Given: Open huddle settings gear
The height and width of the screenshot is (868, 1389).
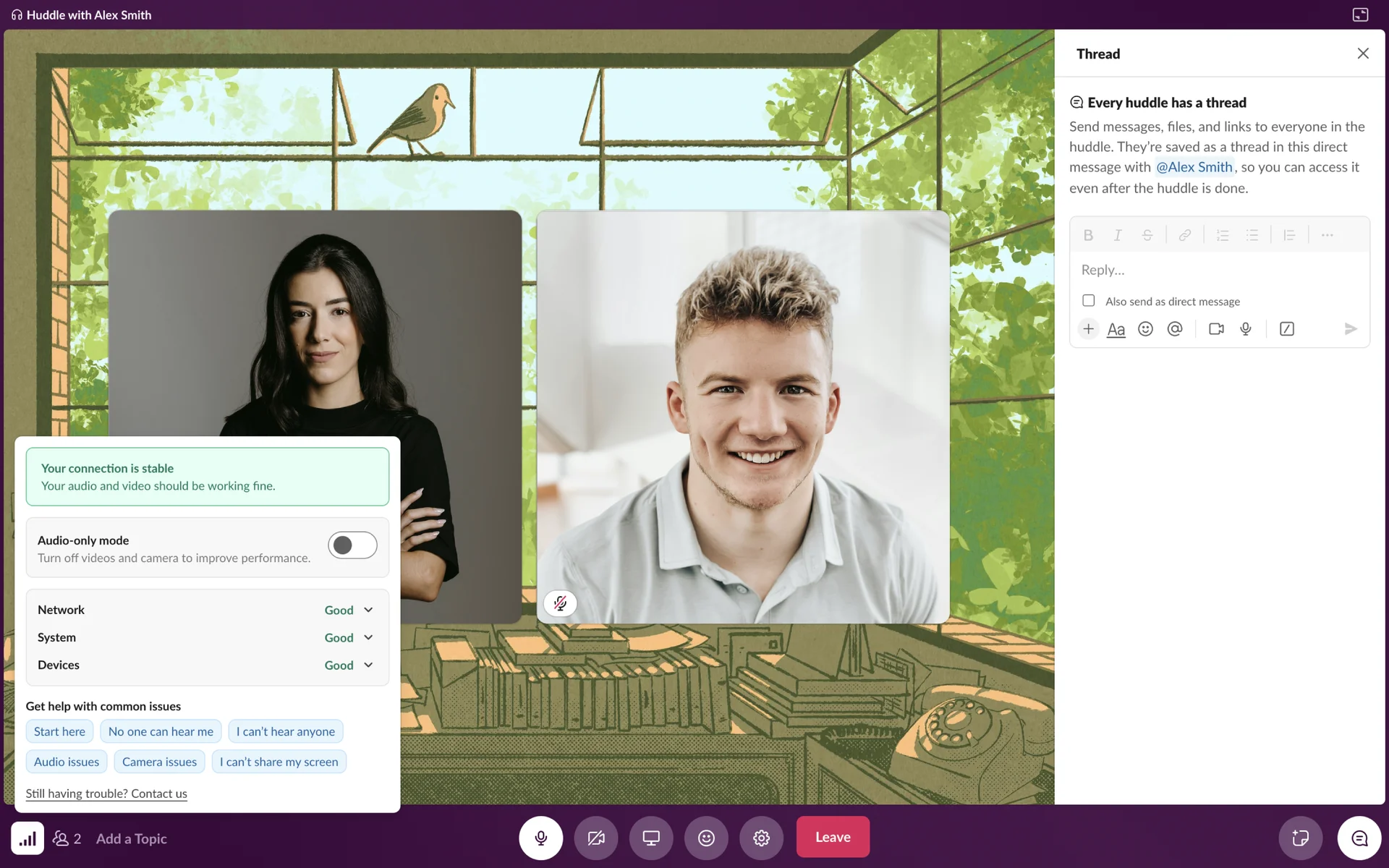Looking at the screenshot, I should (761, 838).
